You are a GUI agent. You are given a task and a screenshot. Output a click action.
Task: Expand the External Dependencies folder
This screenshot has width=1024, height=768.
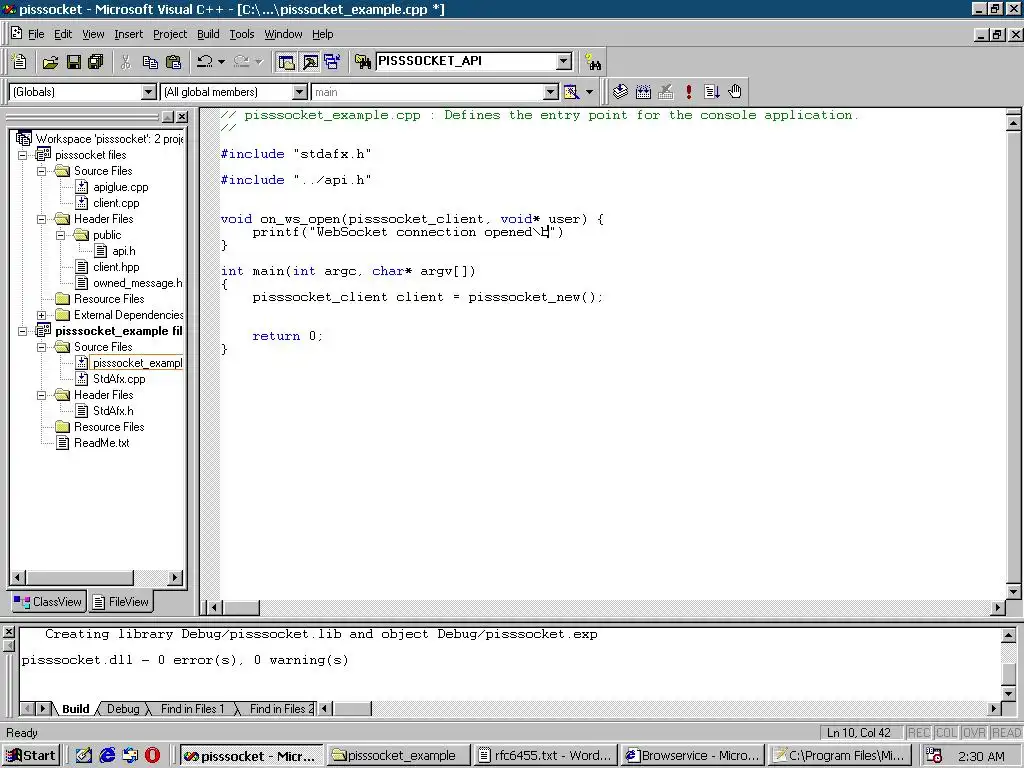coord(42,315)
